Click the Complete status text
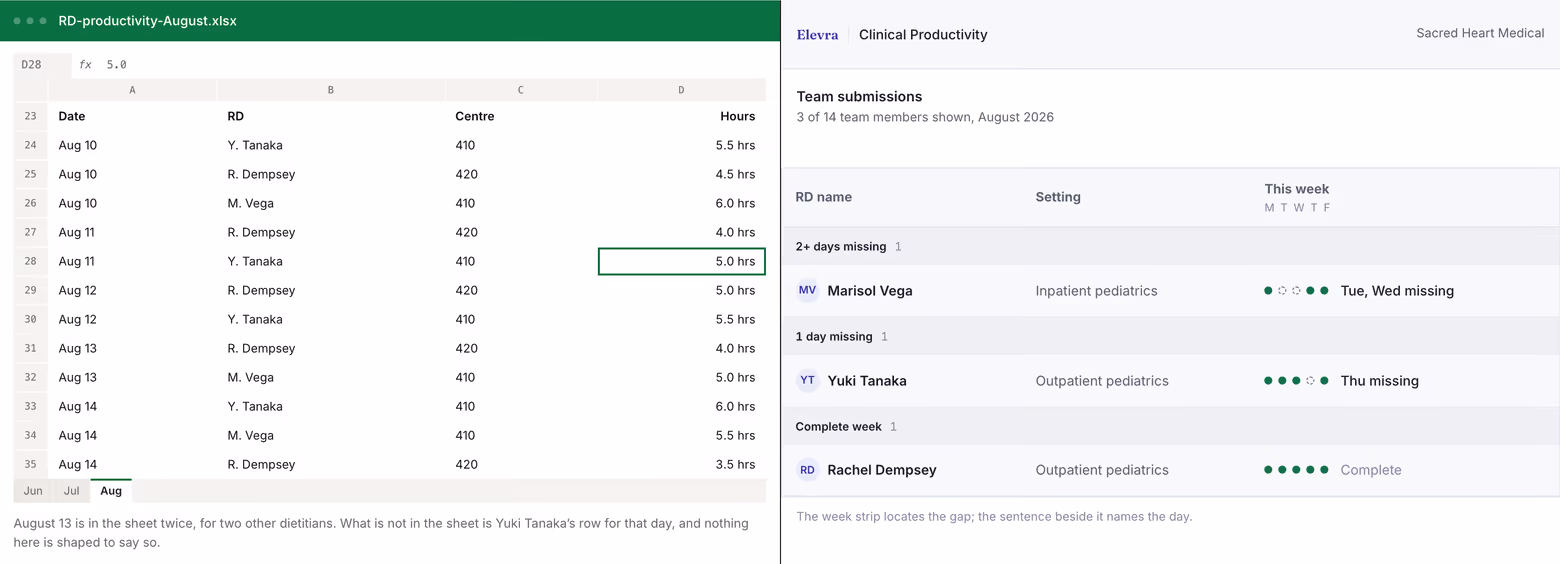Screen dimensions: 1560x564 [x=1371, y=470]
